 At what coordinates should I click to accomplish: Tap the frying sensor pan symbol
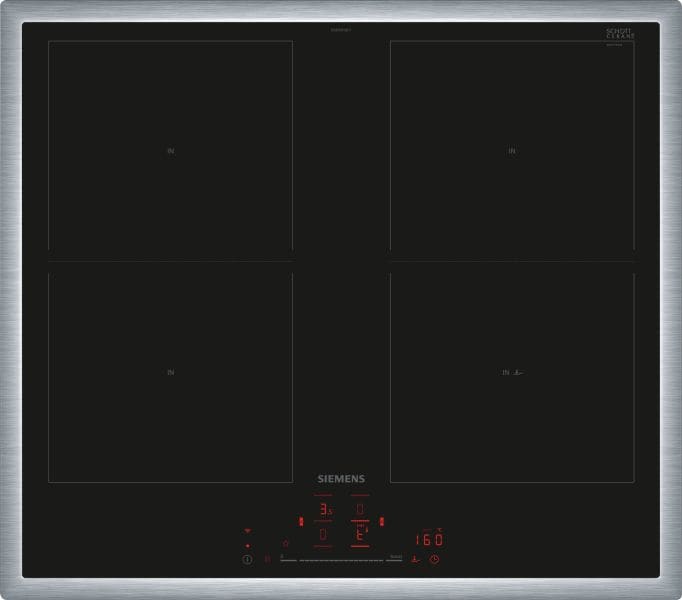pyautogui.click(x=415, y=559)
